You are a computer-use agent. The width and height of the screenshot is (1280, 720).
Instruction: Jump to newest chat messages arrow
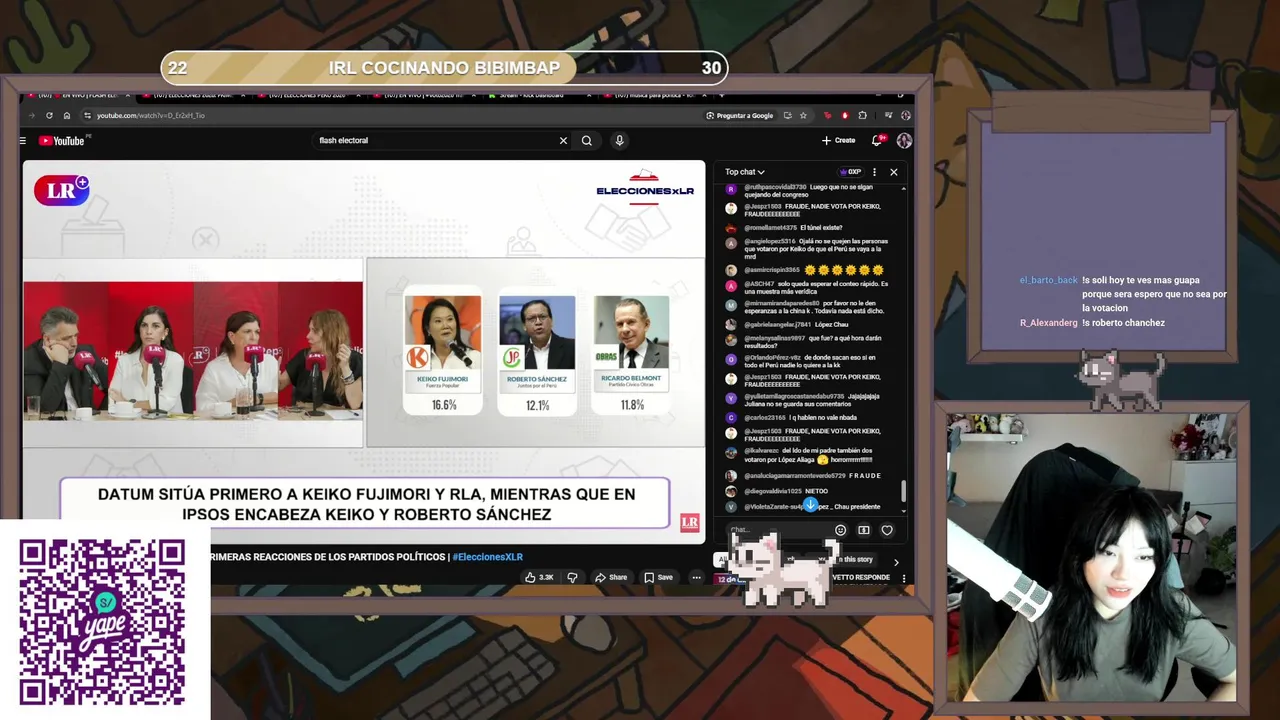point(810,505)
